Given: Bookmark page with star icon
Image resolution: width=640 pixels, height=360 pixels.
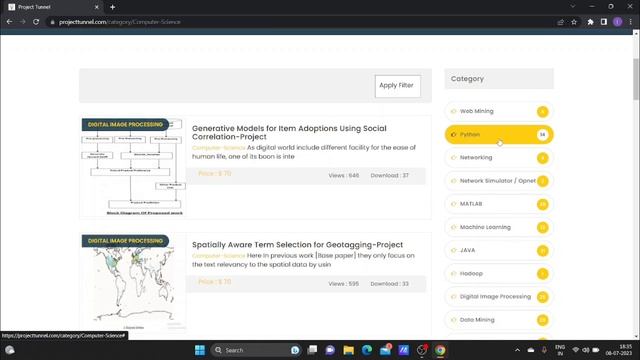Looking at the screenshot, I should pos(574,22).
